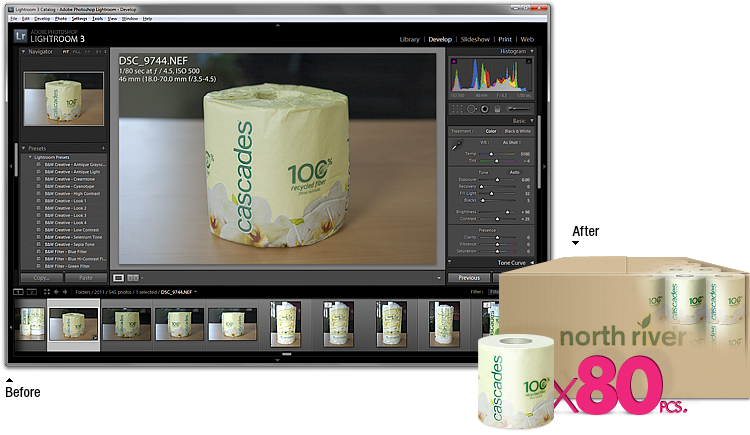Click the Before/After view icon
The height and width of the screenshot is (435, 750).
[133, 277]
